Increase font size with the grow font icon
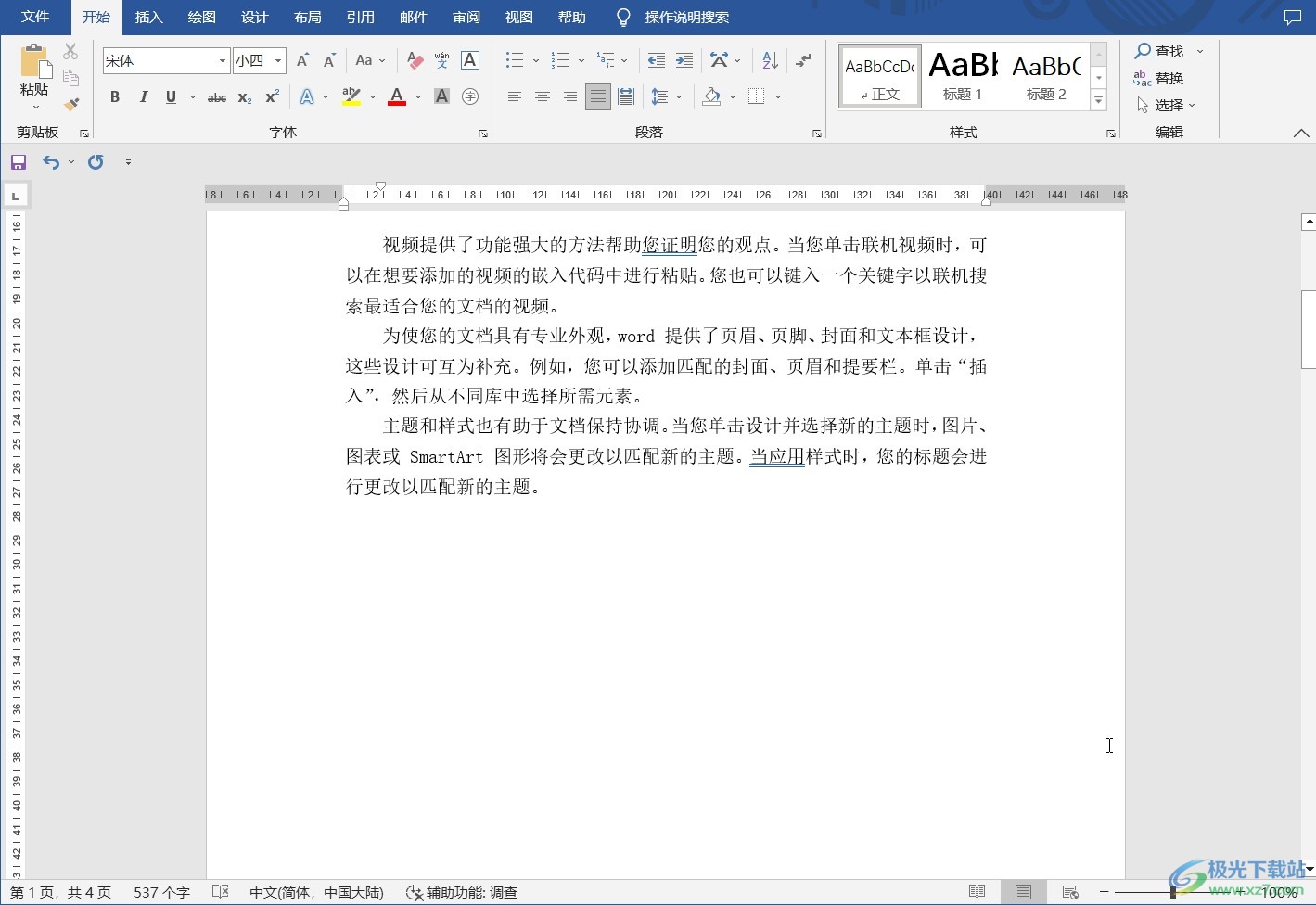Image resolution: width=1316 pixels, height=905 pixels. (x=302, y=60)
